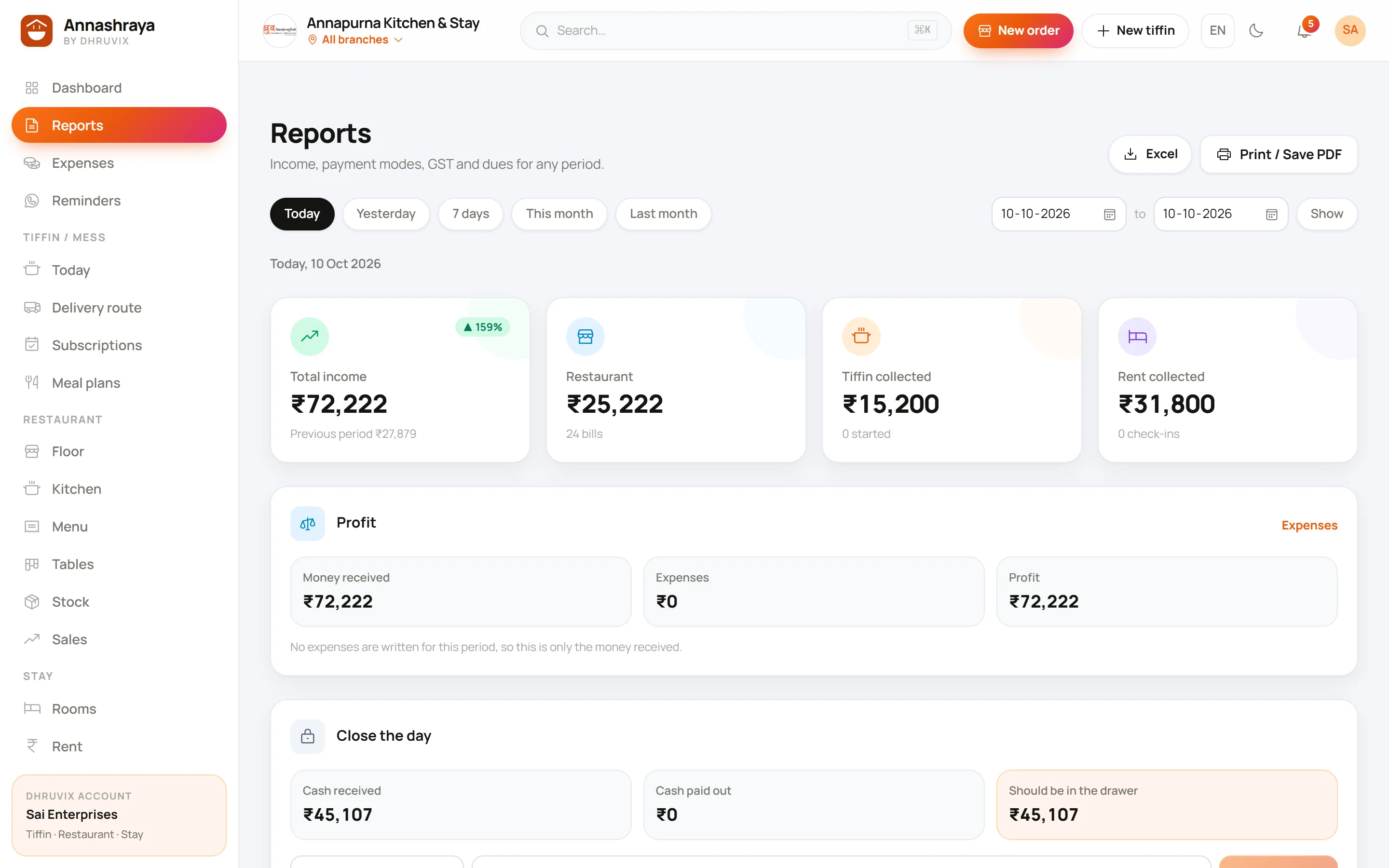Open Dashboard from sidebar

(x=119, y=87)
